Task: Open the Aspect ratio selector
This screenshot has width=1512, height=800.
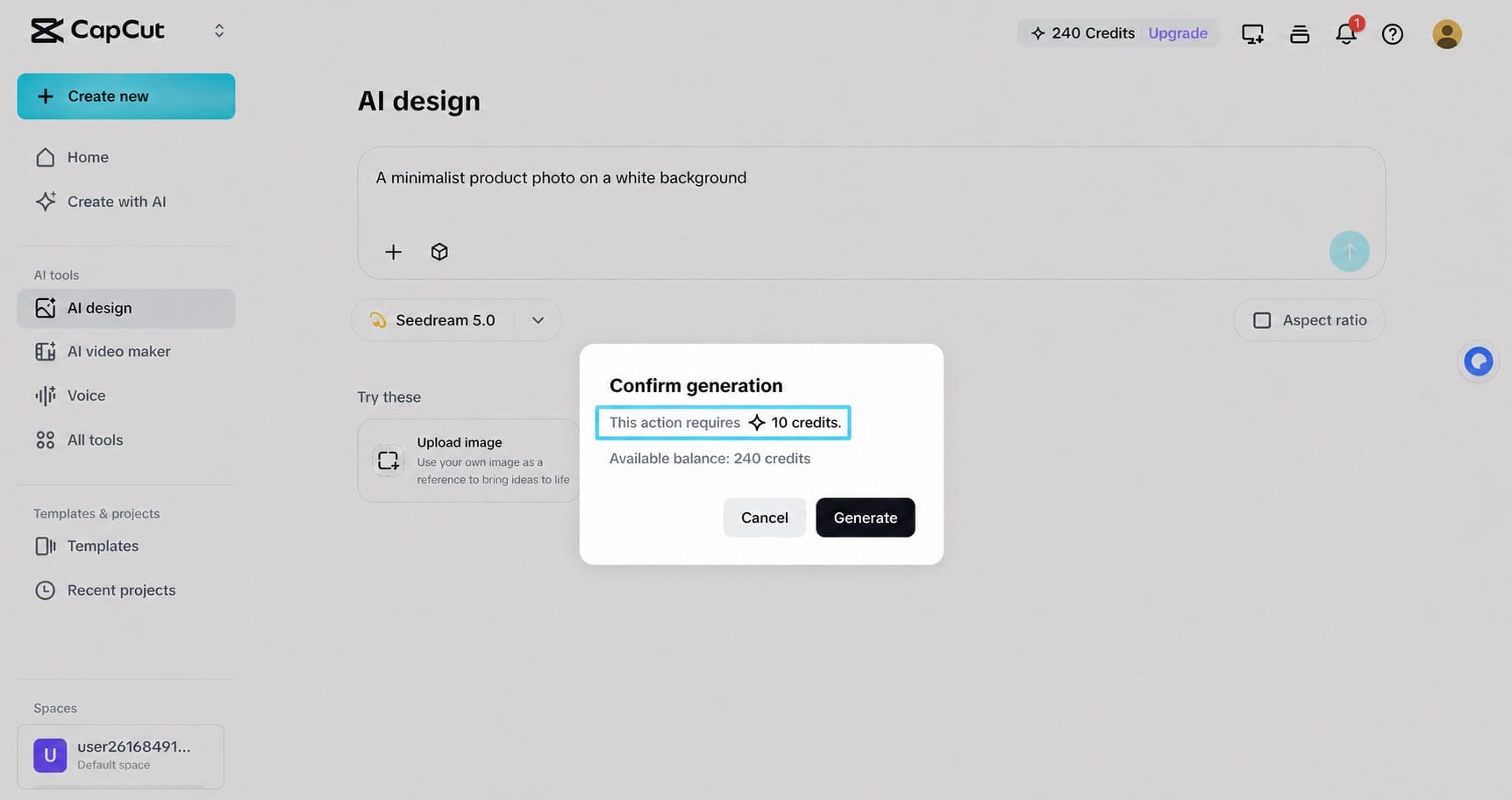Action: tap(1309, 320)
